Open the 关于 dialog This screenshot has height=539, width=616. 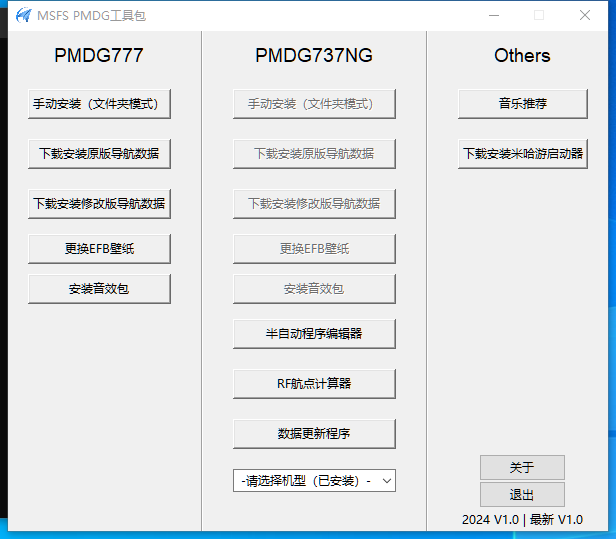tap(522, 468)
